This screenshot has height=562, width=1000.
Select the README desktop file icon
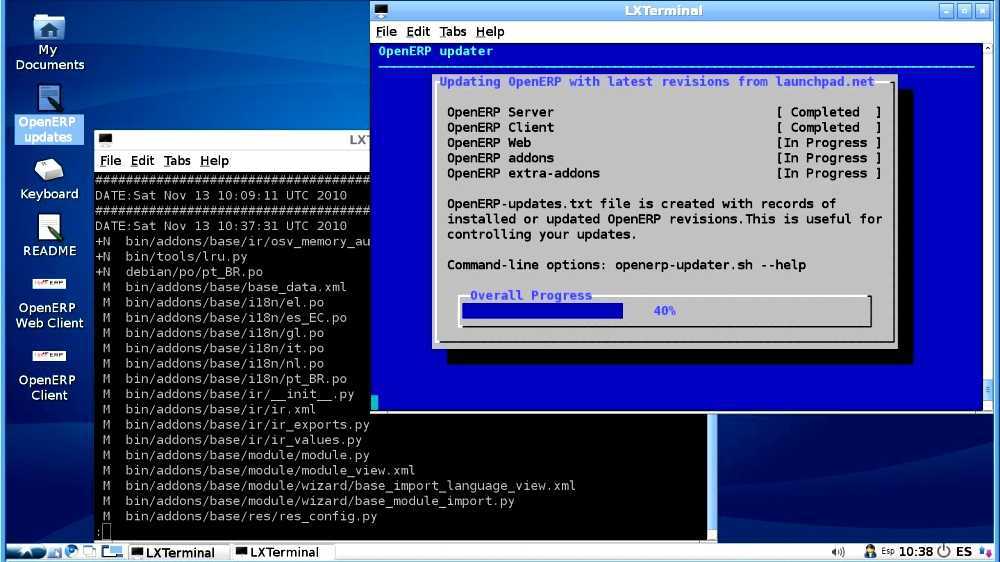[x=49, y=235]
